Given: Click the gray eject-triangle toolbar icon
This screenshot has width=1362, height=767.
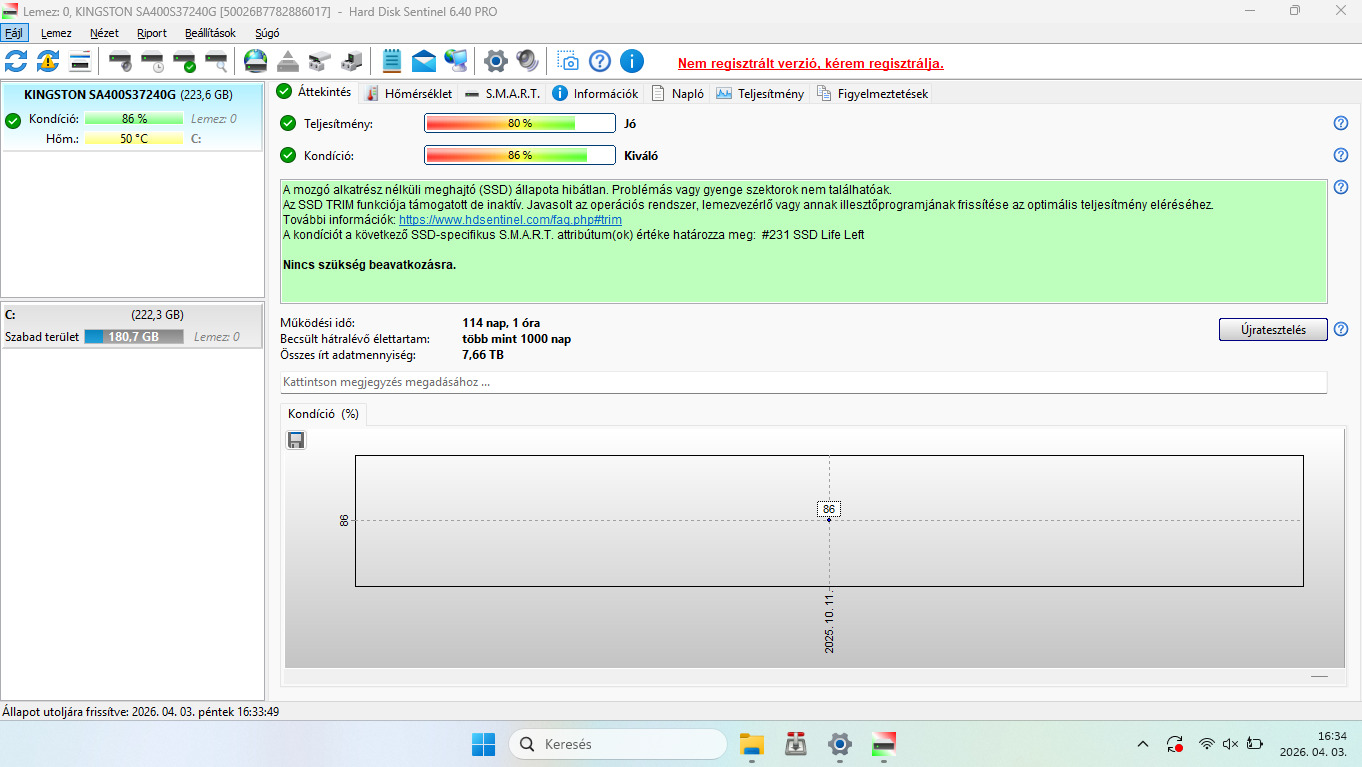Looking at the screenshot, I should [288, 61].
